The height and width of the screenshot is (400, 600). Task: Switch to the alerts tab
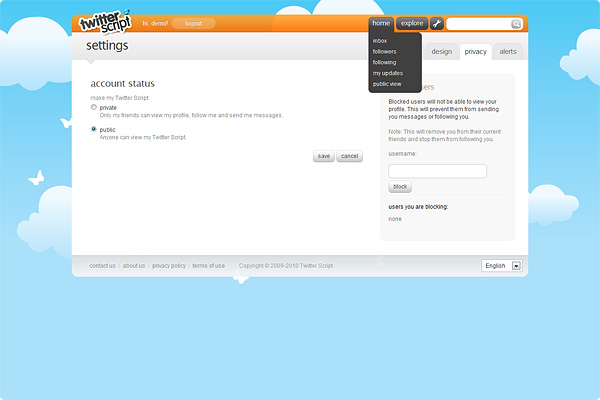508,51
